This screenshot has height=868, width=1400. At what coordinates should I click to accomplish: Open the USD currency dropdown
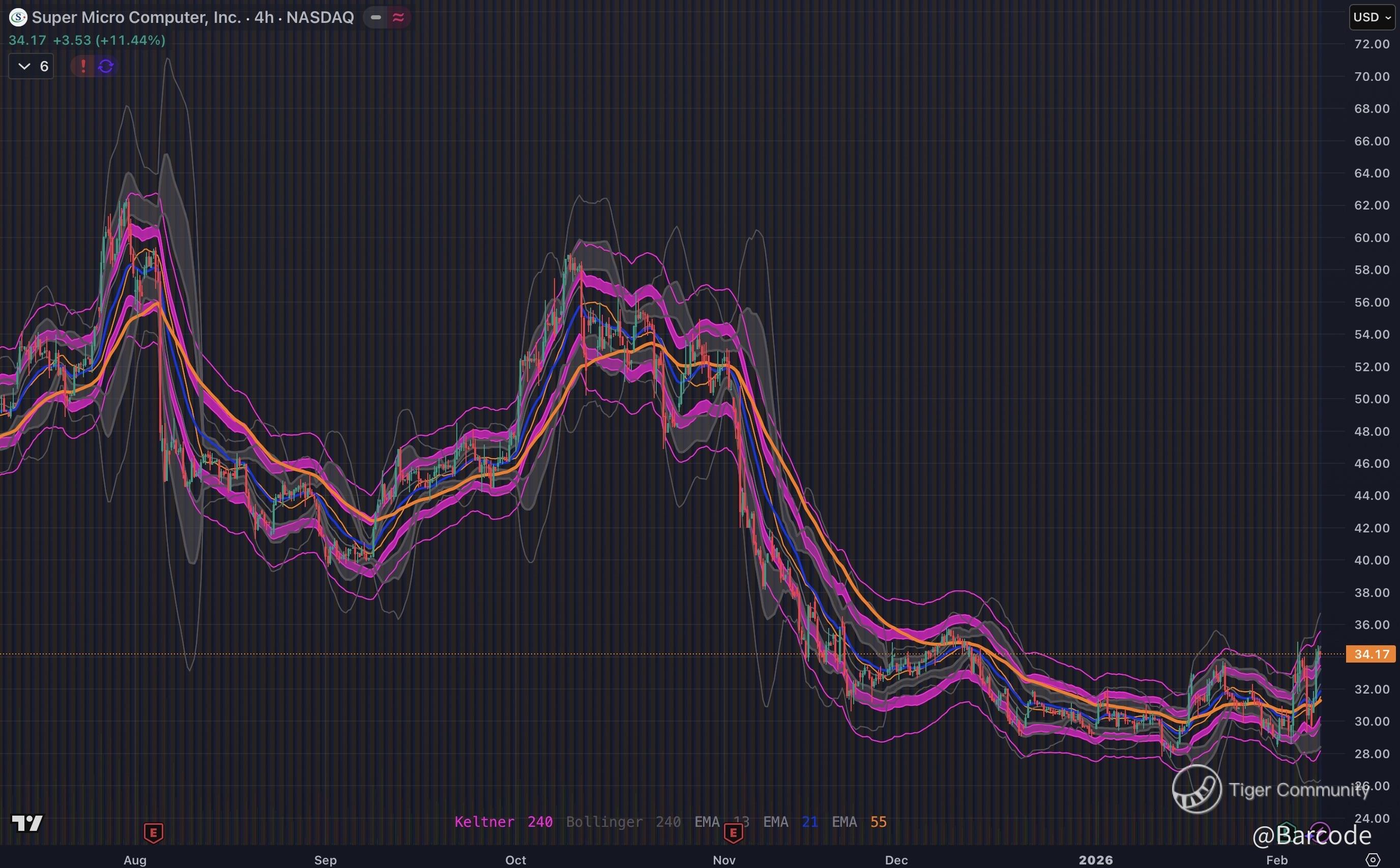tap(1372, 17)
